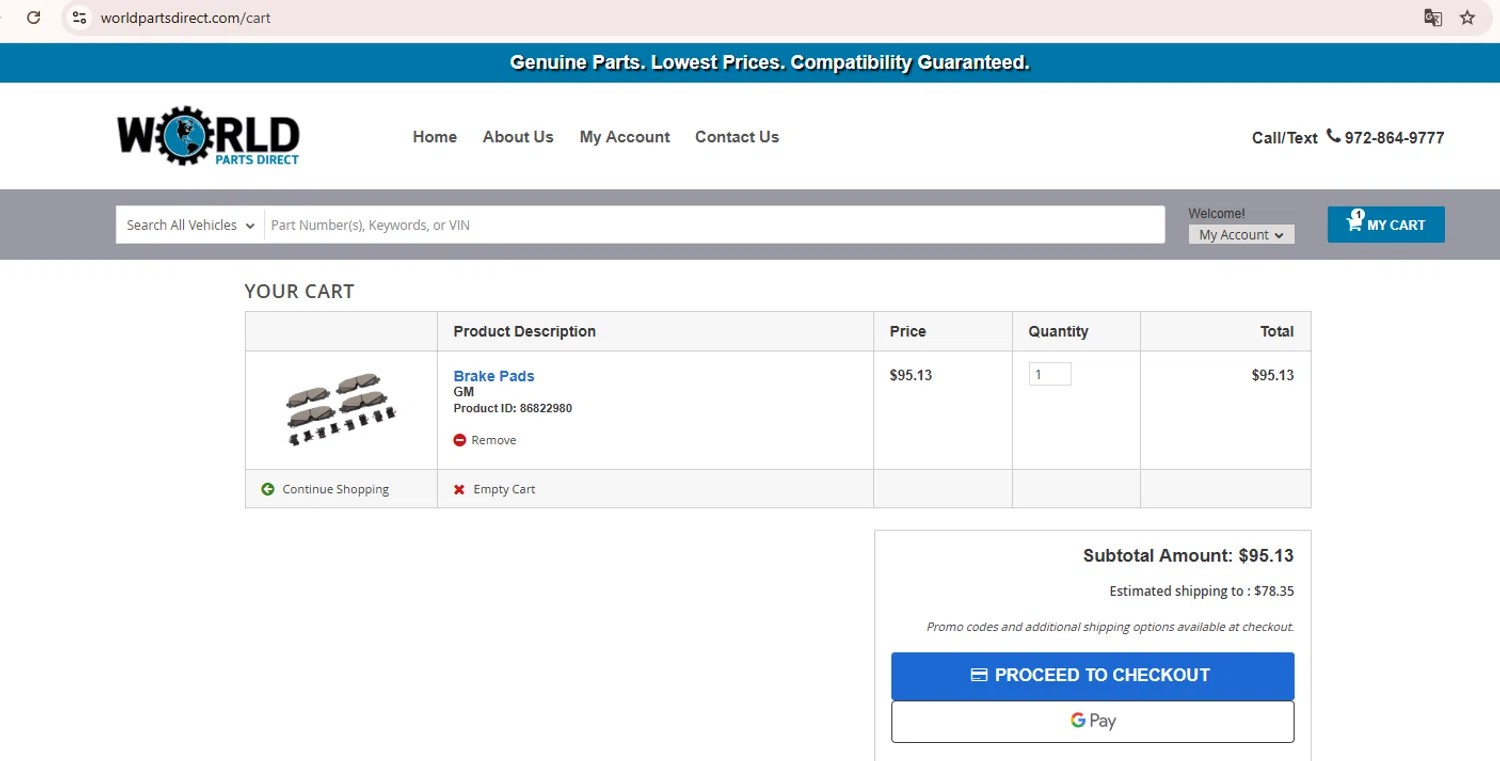Click the quantity input box

click(x=1050, y=374)
